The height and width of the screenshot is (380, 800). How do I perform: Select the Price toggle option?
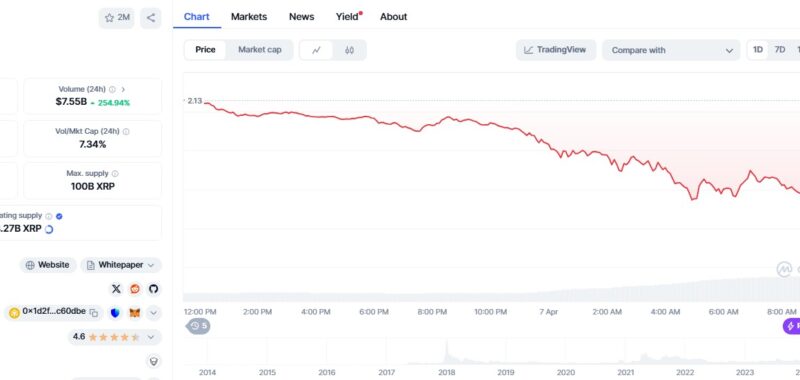point(205,50)
